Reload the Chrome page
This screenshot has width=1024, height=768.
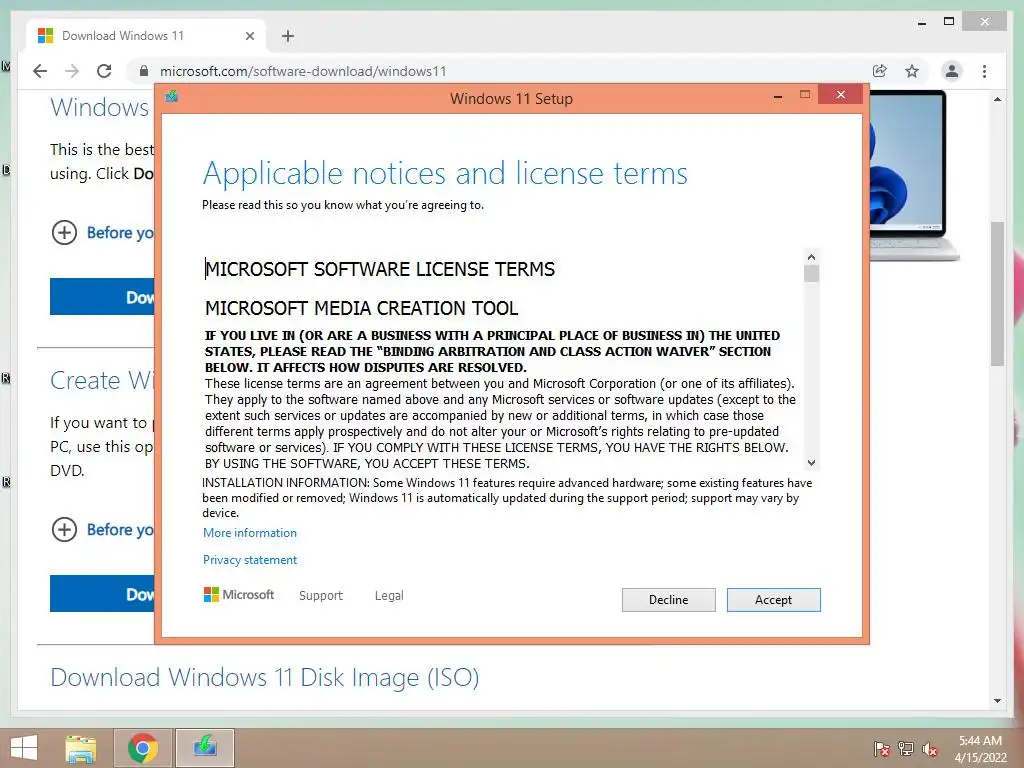[x=104, y=71]
